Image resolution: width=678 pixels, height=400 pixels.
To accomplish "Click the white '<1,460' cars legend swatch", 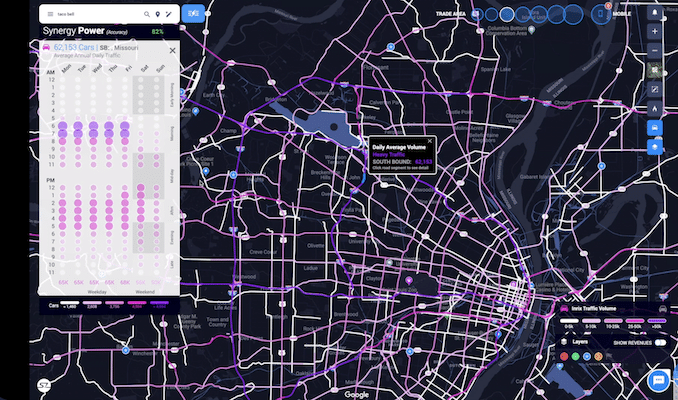I will (x=69, y=303).
